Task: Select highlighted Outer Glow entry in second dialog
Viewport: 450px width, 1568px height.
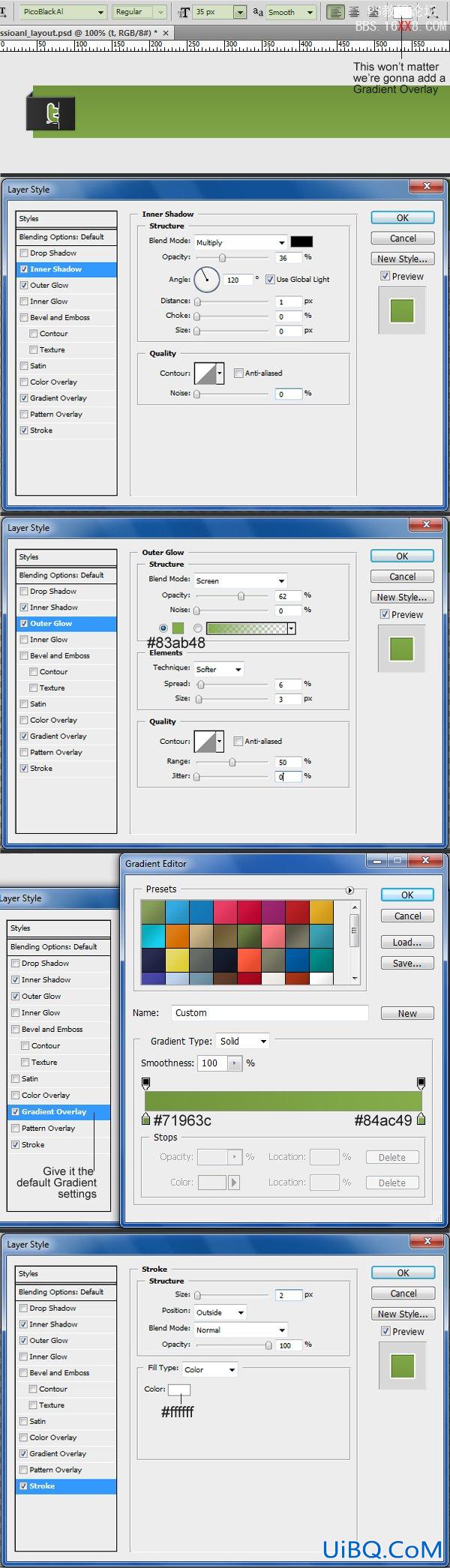Action: pyautogui.click(x=67, y=624)
